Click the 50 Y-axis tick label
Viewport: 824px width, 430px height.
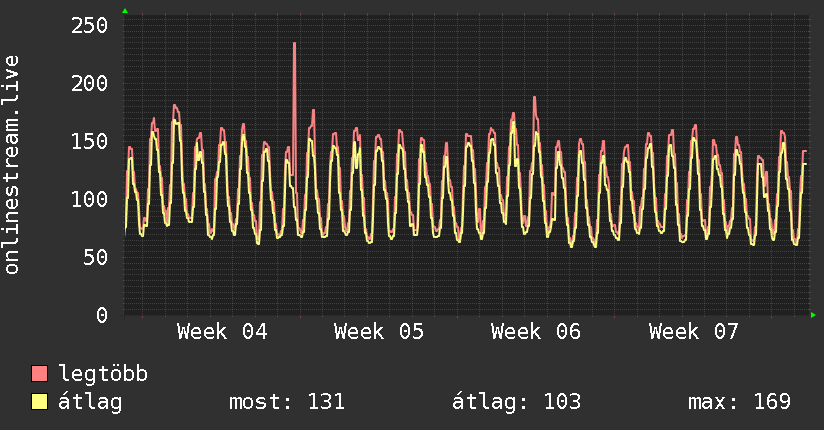(96, 257)
